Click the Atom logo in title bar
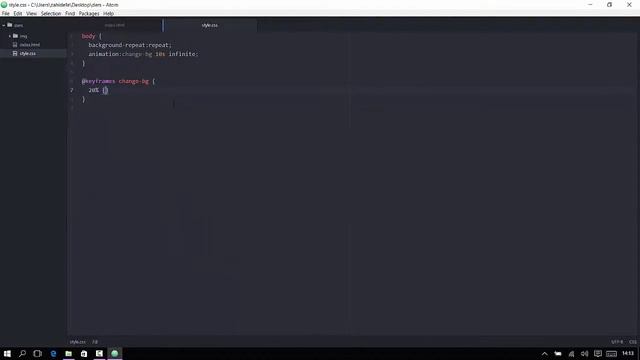This screenshot has width=640, height=360. coord(4,4)
